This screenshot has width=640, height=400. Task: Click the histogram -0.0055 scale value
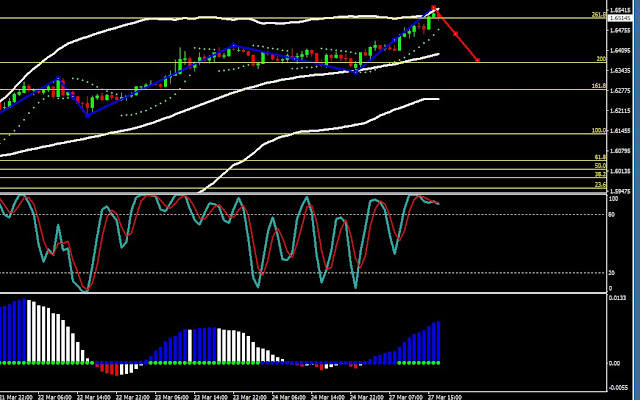(x=618, y=388)
